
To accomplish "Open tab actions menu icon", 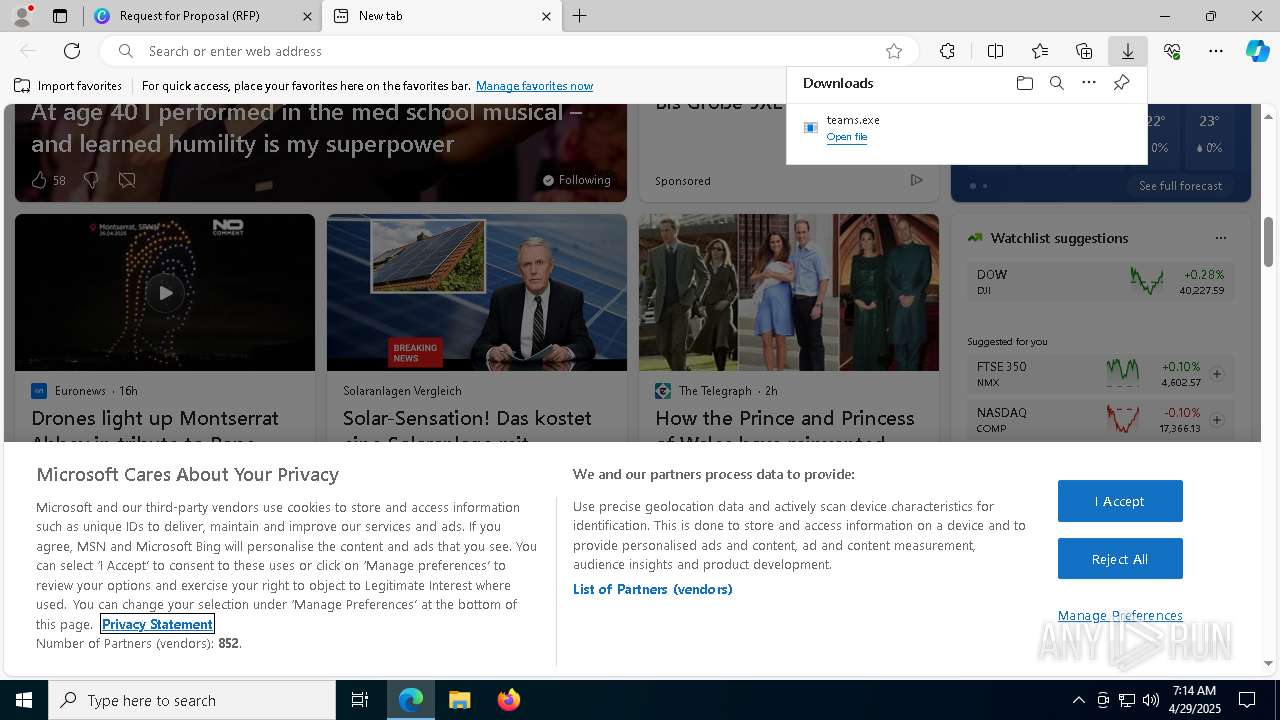I will [60, 16].
